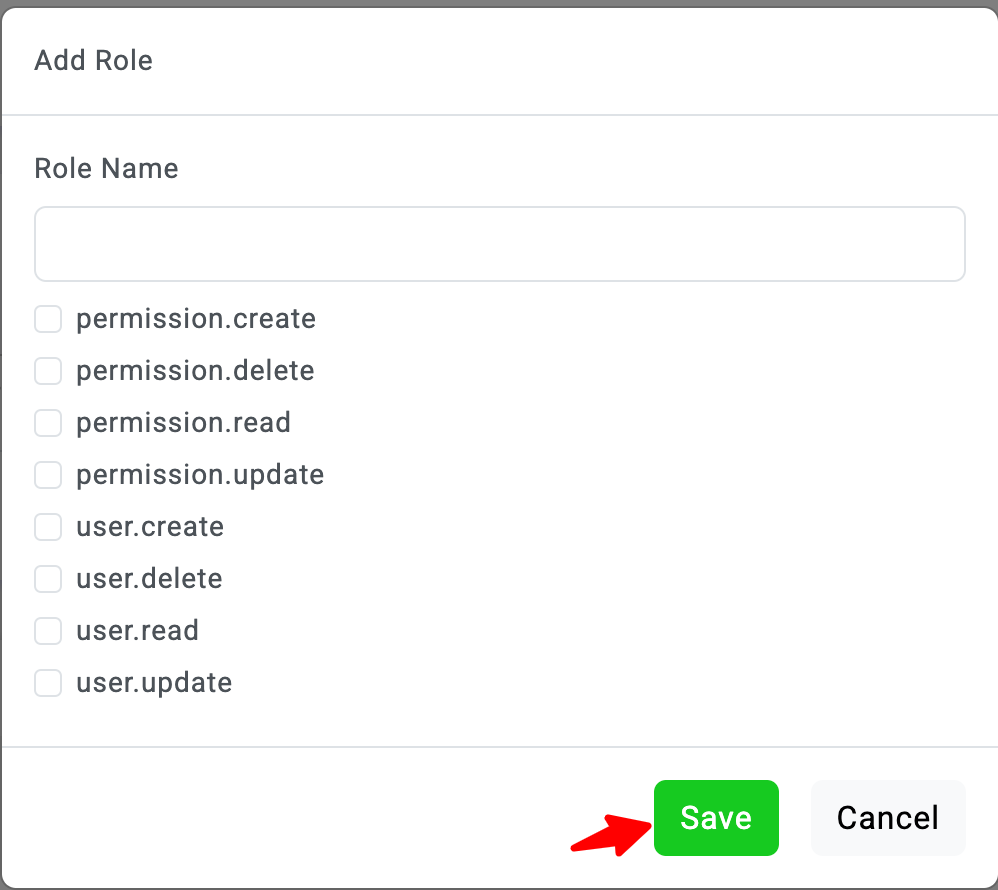Check the permission.read checkbox box

pyautogui.click(x=48, y=423)
